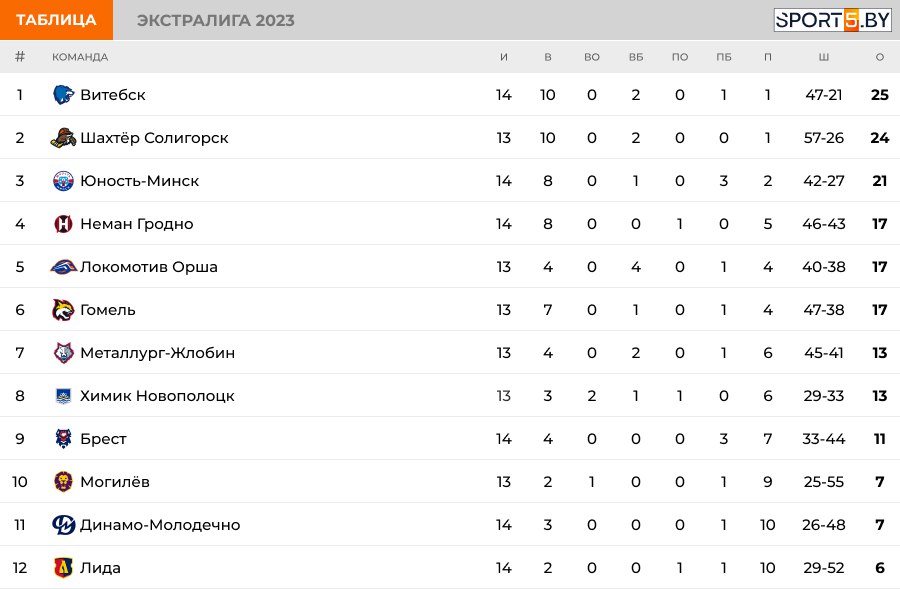Click the Химик Новополоцк team logo
This screenshot has width=900, height=589.
[x=63, y=396]
